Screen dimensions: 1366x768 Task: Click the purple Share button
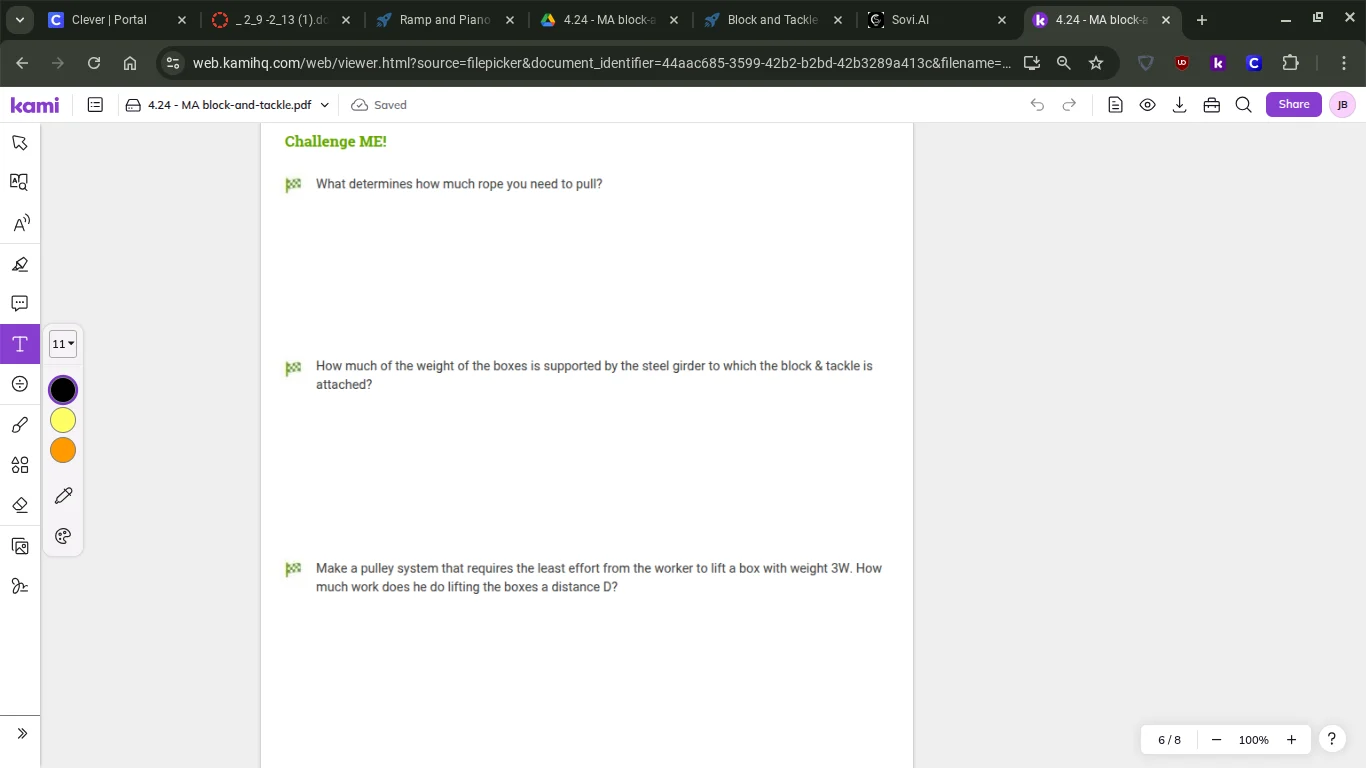tap(1293, 104)
